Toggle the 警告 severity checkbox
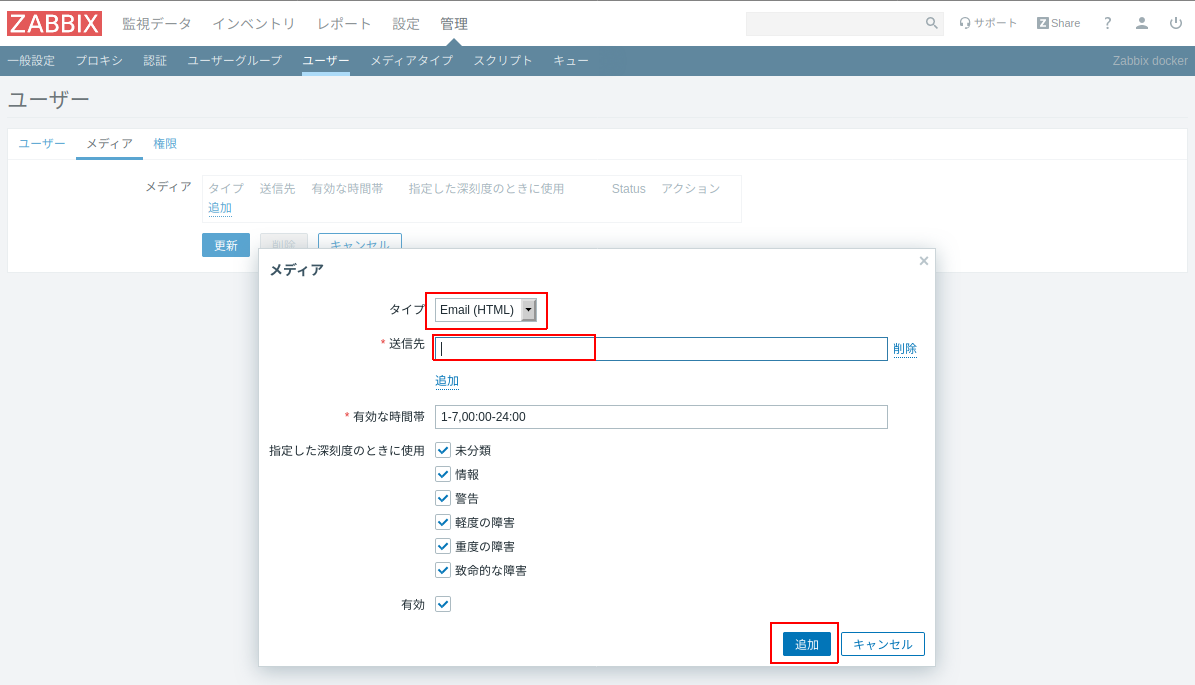The image size is (1195, 685). click(x=443, y=498)
